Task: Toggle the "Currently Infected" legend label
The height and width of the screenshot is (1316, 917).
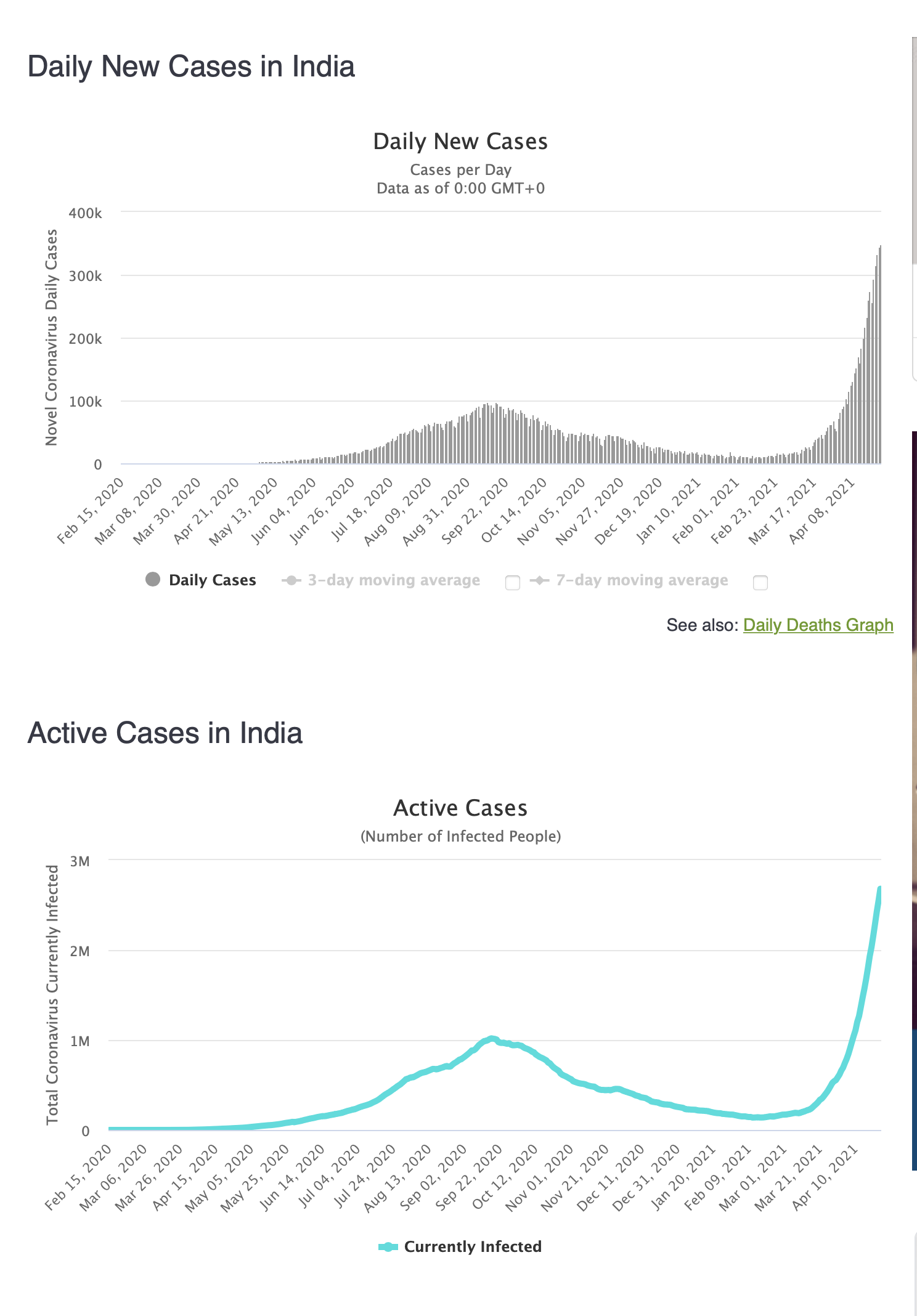Action: pos(473,1247)
